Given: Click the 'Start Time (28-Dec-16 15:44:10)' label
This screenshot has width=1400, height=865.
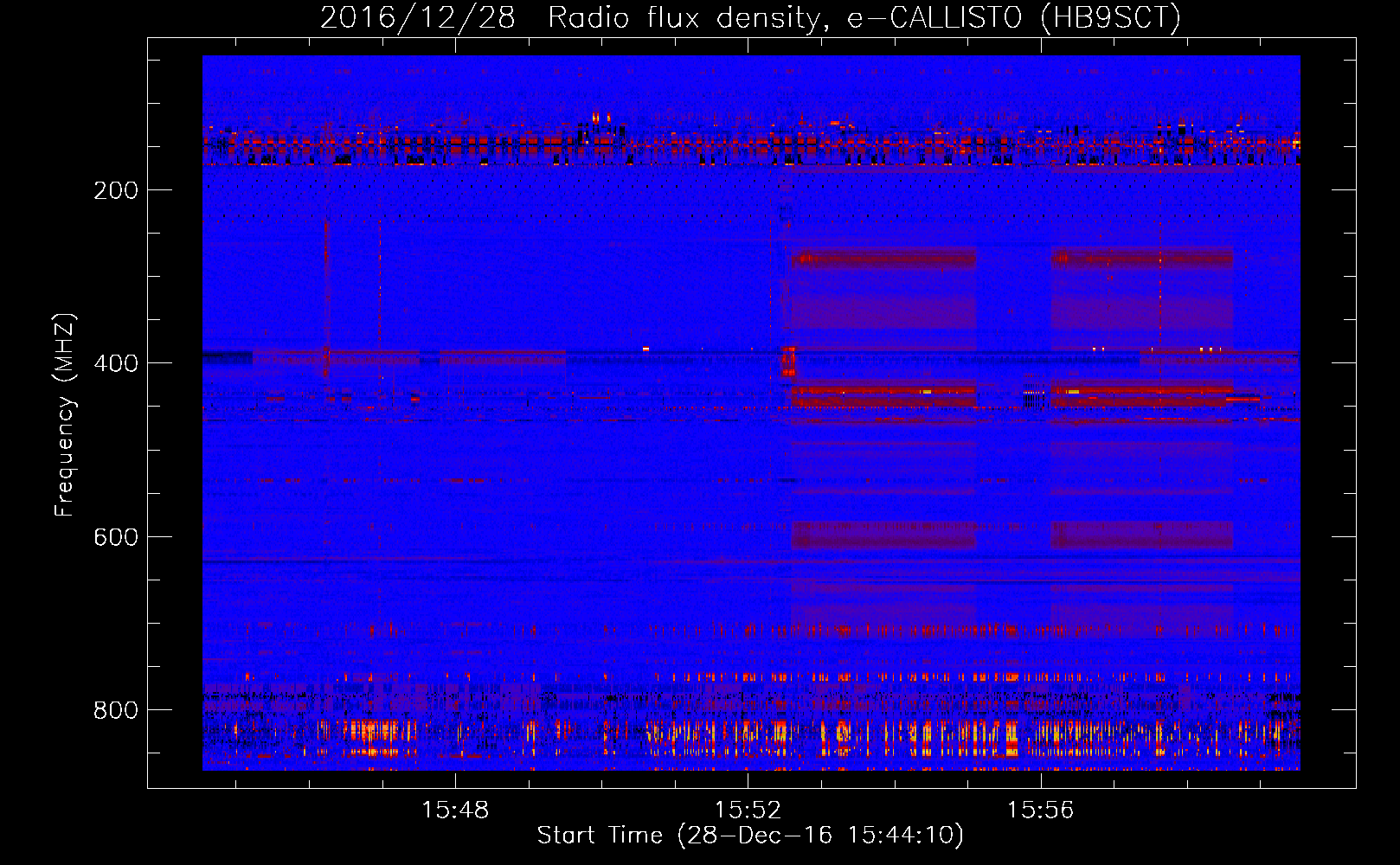Looking at the screenshot, I should (750, 836).
